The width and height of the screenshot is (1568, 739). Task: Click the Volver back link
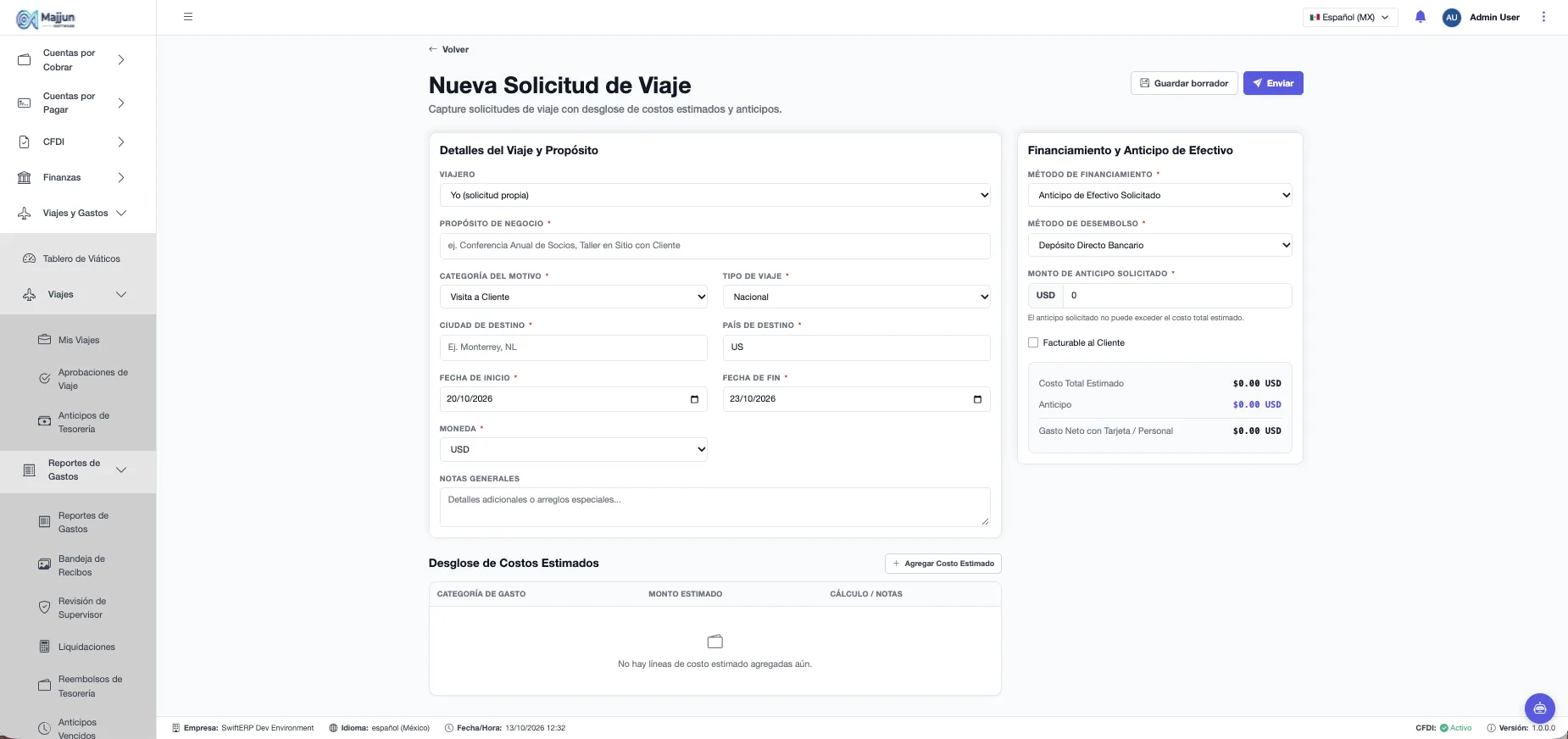[x=448, y=49]
